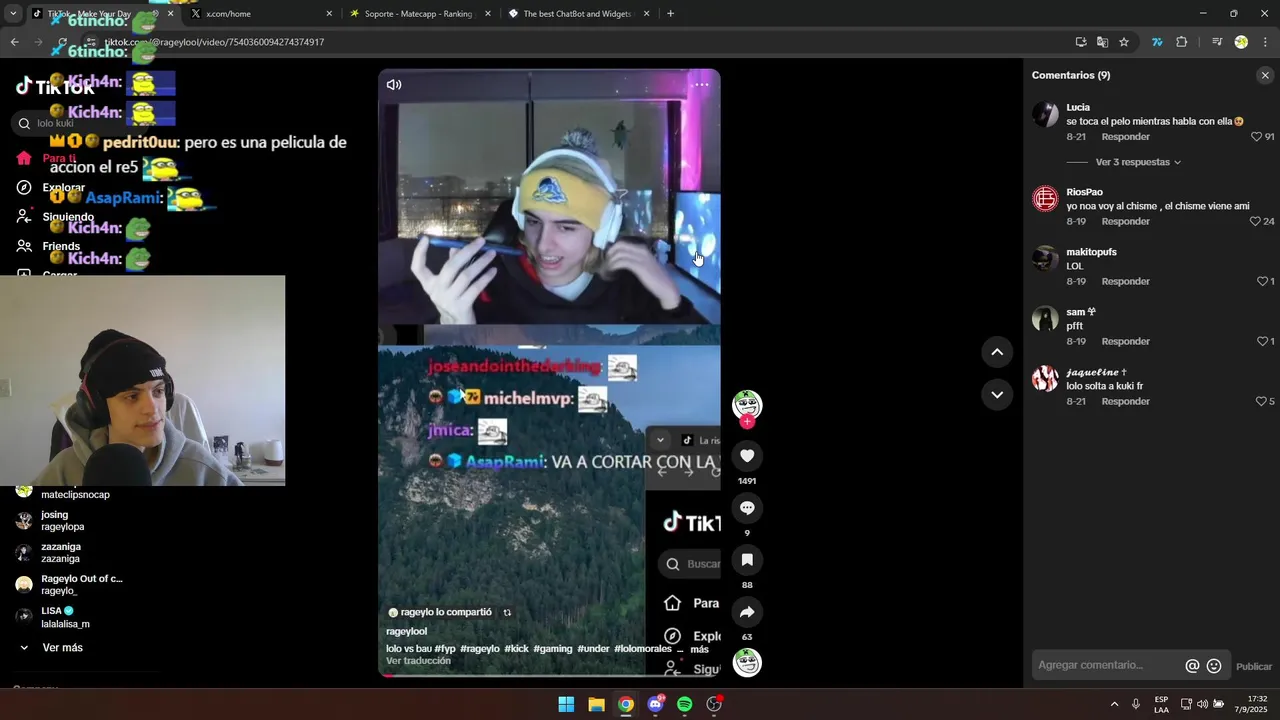Click the #lolomorales hashtag
Image resolution: width=1280 pixels, height=720 pixels.
tap(643, 649)
